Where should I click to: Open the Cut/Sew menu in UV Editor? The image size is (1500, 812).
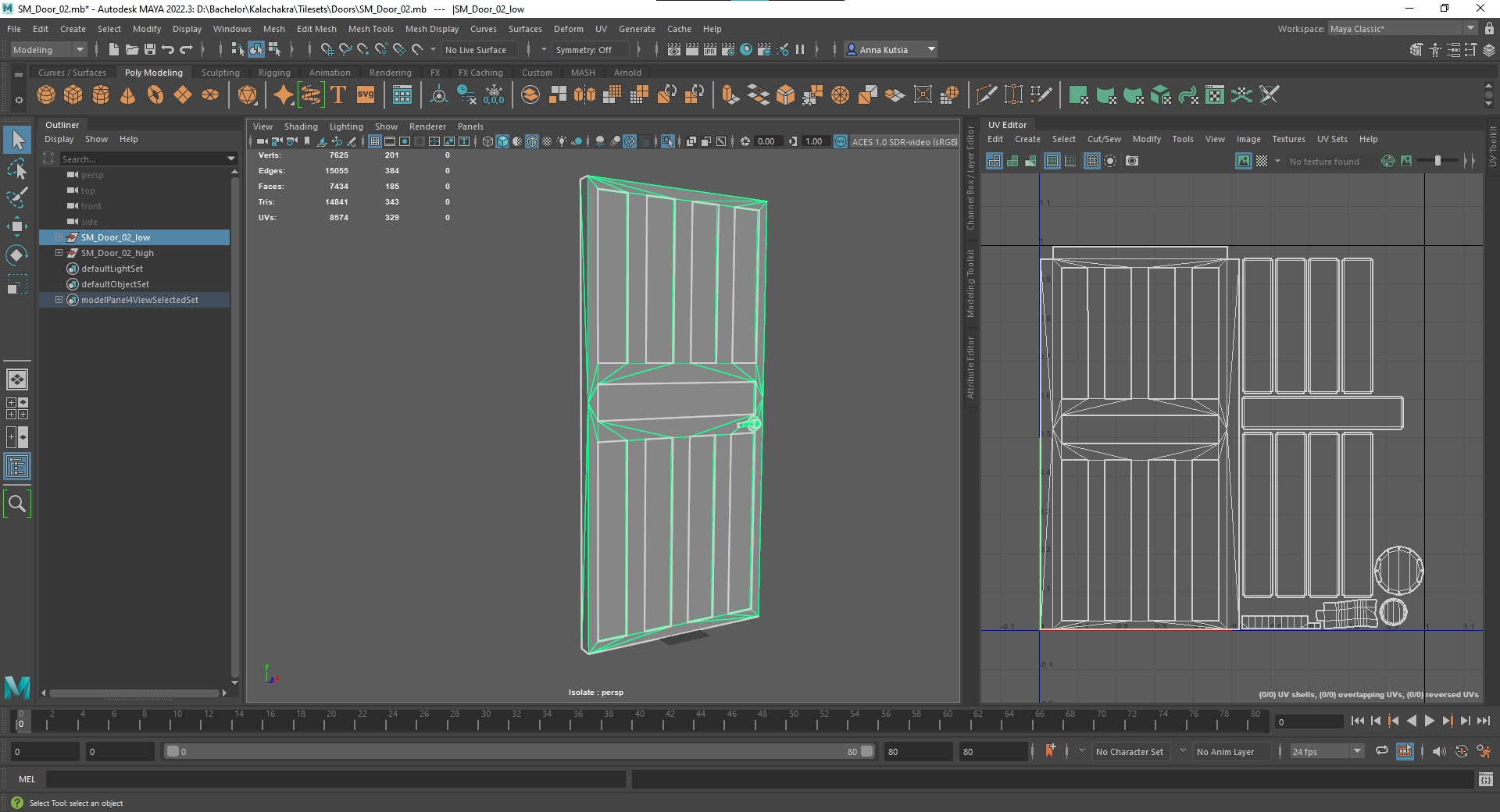point(1104,139)
